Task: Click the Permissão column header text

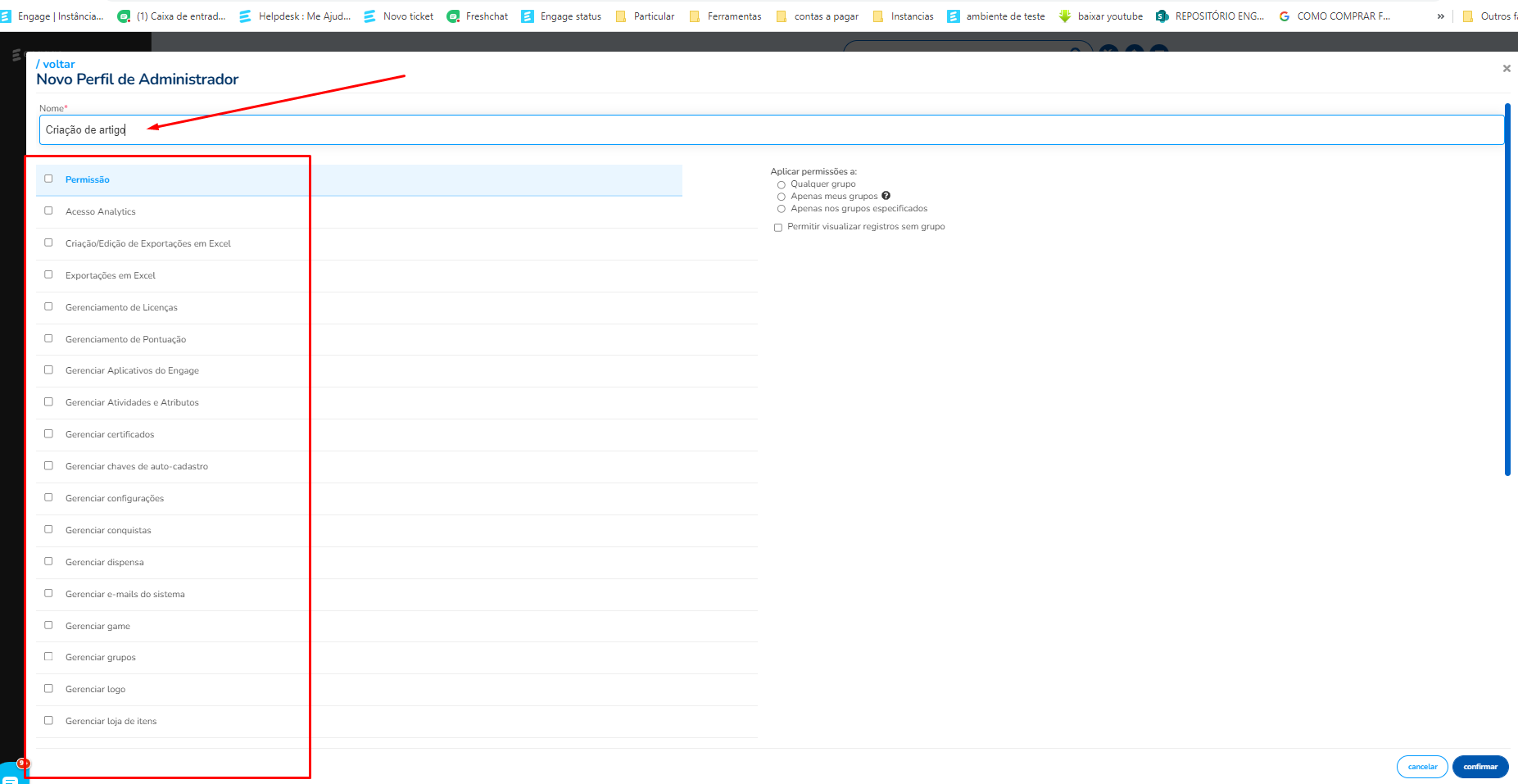Action: click(x=88, y=179)
